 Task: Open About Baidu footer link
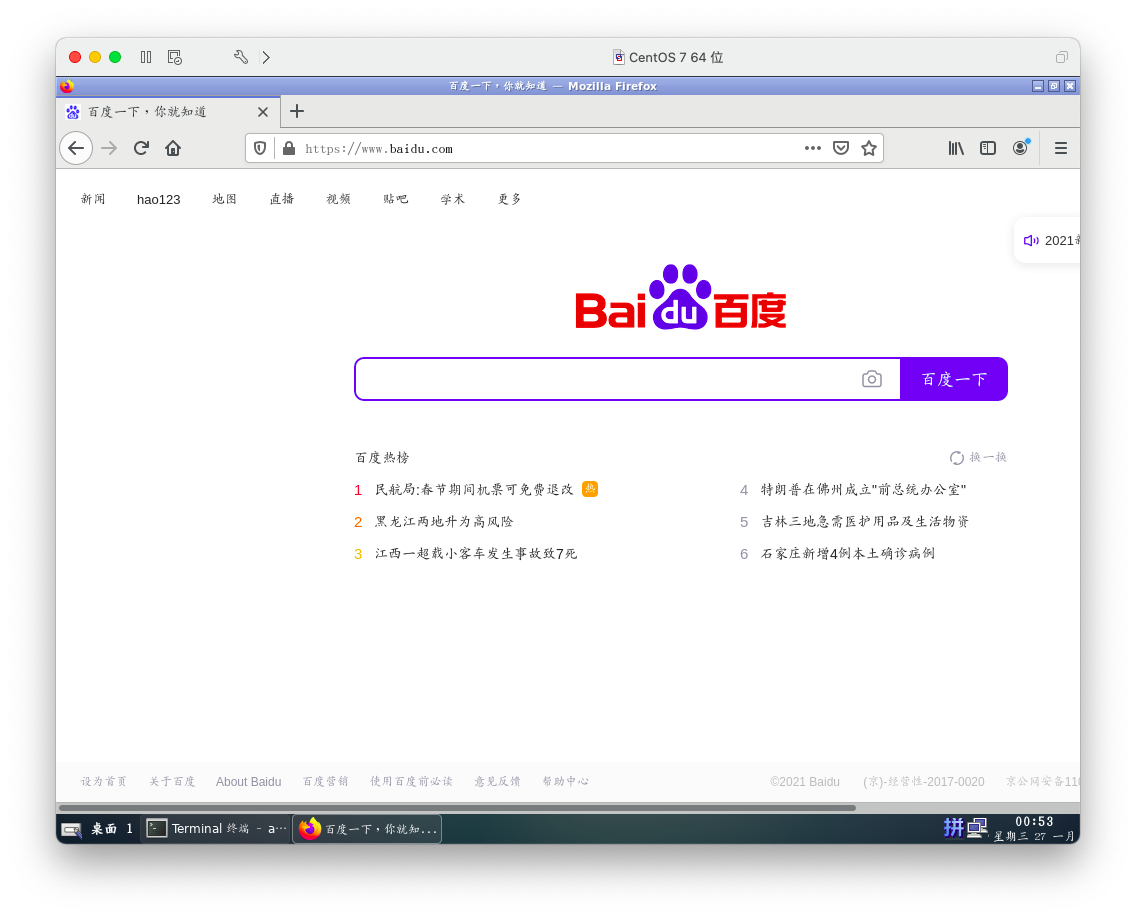248,782
